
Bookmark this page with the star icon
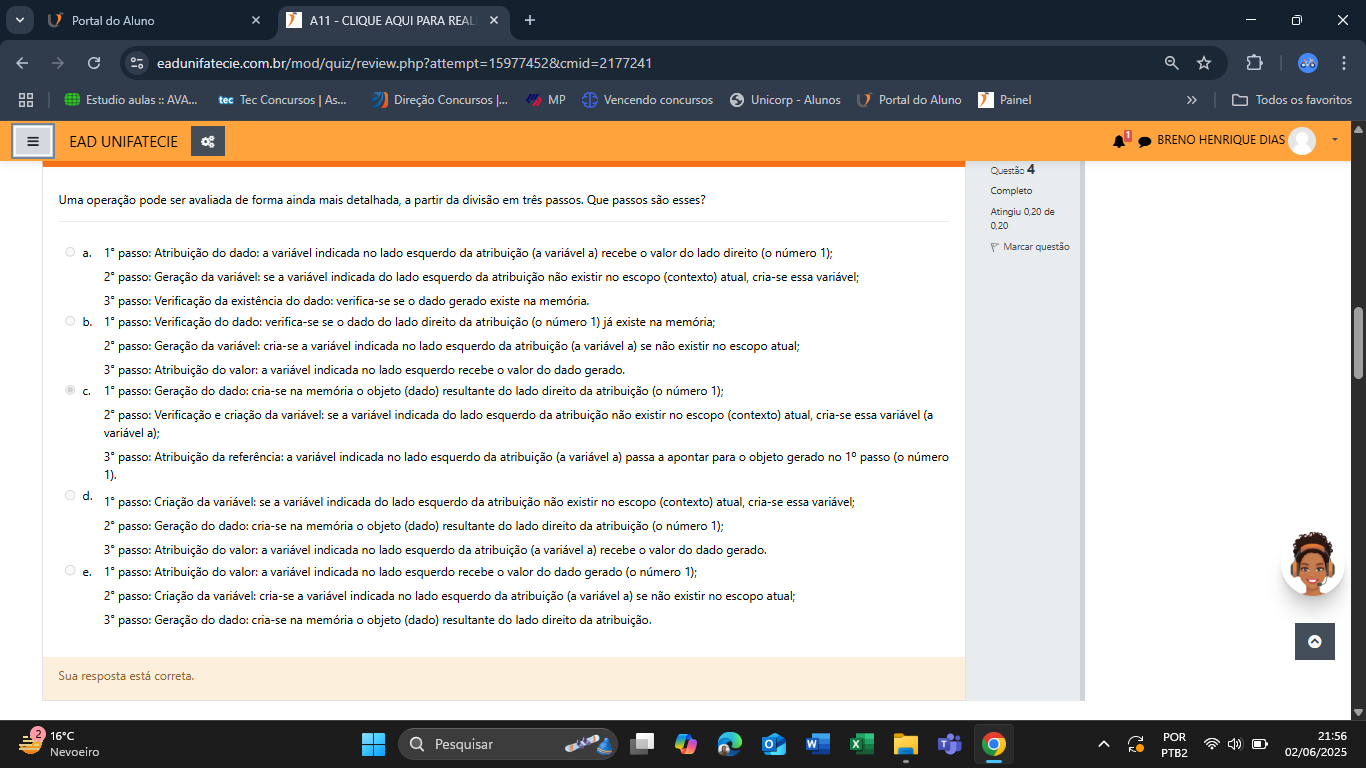coord(1204,63)
